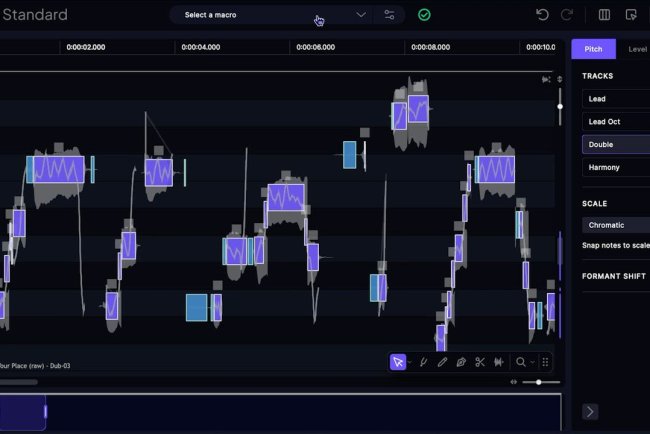This screenshot has height=434, width=650.
Task: Click the tool palette grip handle
Action: click(545, 362)
